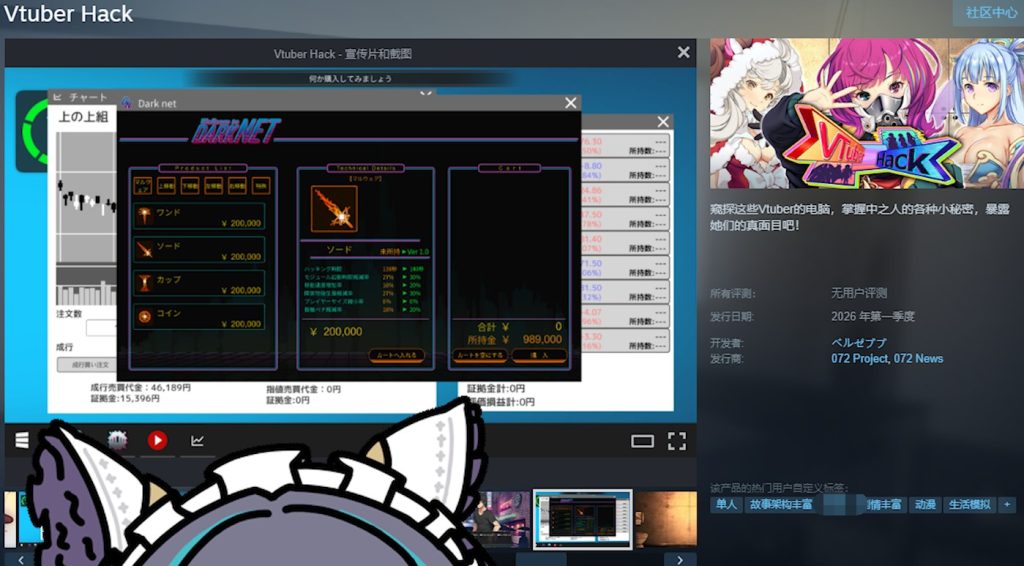Screen dimensions: 1024x566
Task: Open developer ベルゼブブ link
Action: (859, 343)
